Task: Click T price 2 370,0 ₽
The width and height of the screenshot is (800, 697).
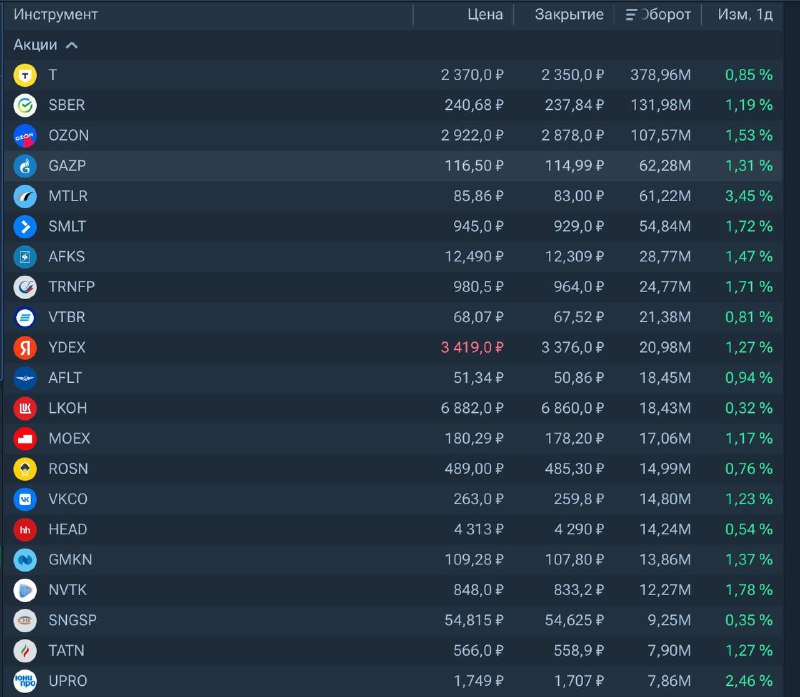Action: [x=472, y=75]
